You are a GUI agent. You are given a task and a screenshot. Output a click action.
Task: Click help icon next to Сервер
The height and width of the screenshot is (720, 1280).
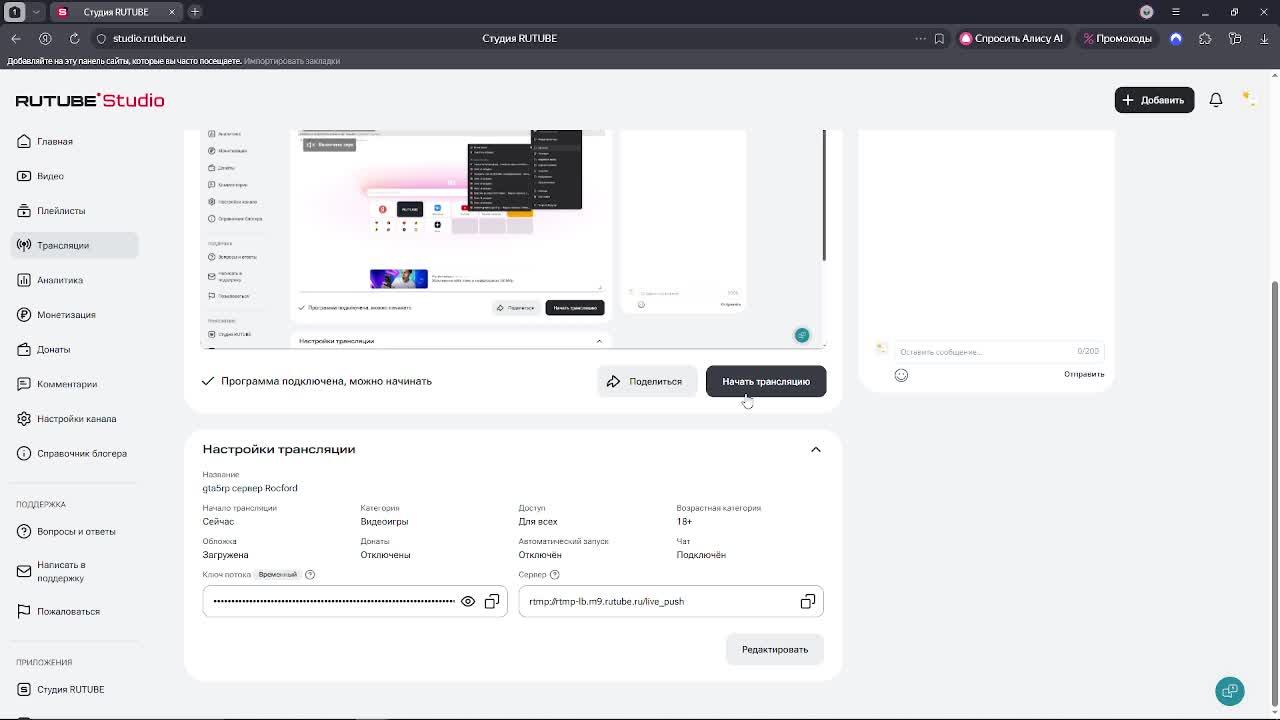[x=554, y=574]
